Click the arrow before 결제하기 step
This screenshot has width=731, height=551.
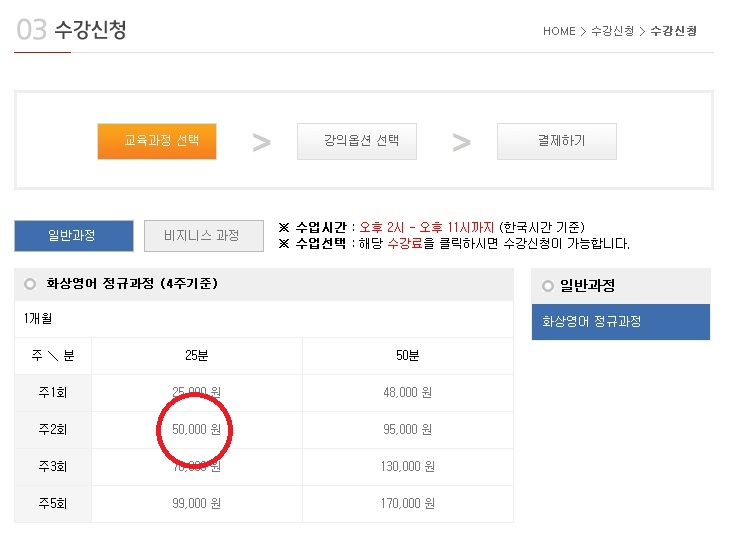coord(461,142)
